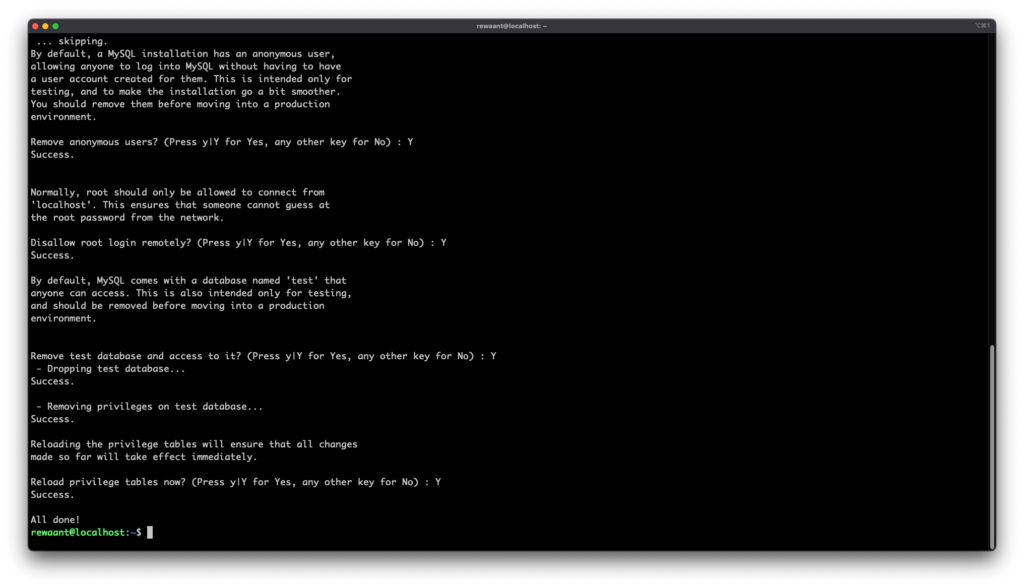The width and height of the screenshot is (1024, 588).
Task: Click 'Success.' right after Disallow root login prompt
Action: pos(52,255)
